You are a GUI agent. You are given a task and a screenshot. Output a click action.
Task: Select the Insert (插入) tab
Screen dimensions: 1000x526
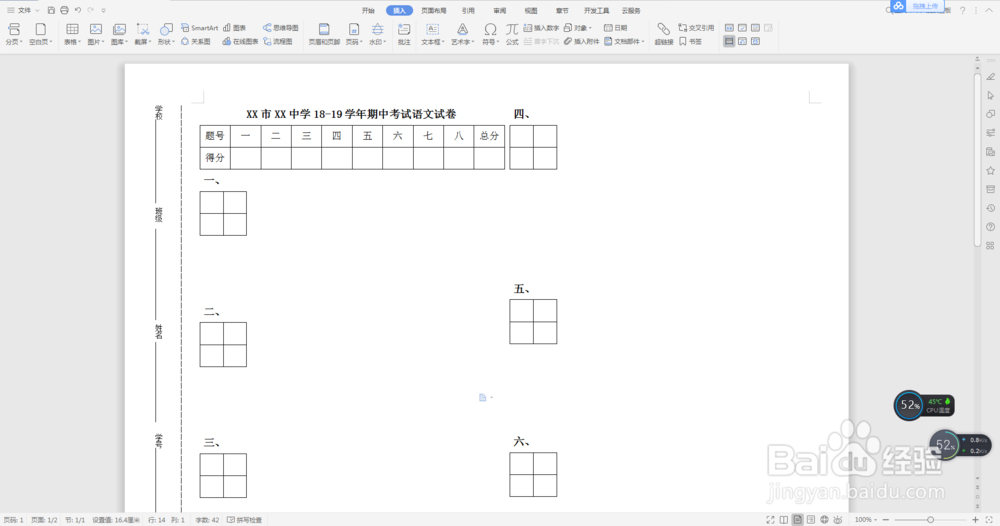point(399,10)
